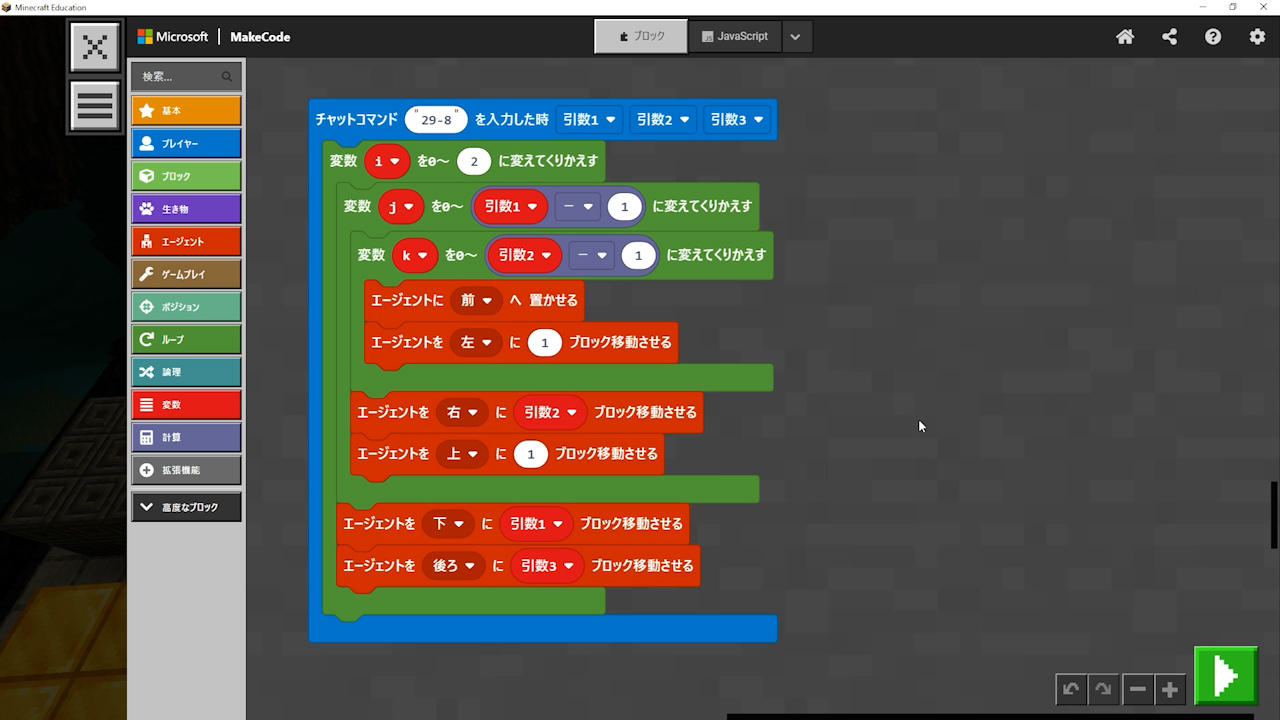The image size is (1280, 720).
Task: Open the エージェント block category
Action: click(x=186, y=242)
